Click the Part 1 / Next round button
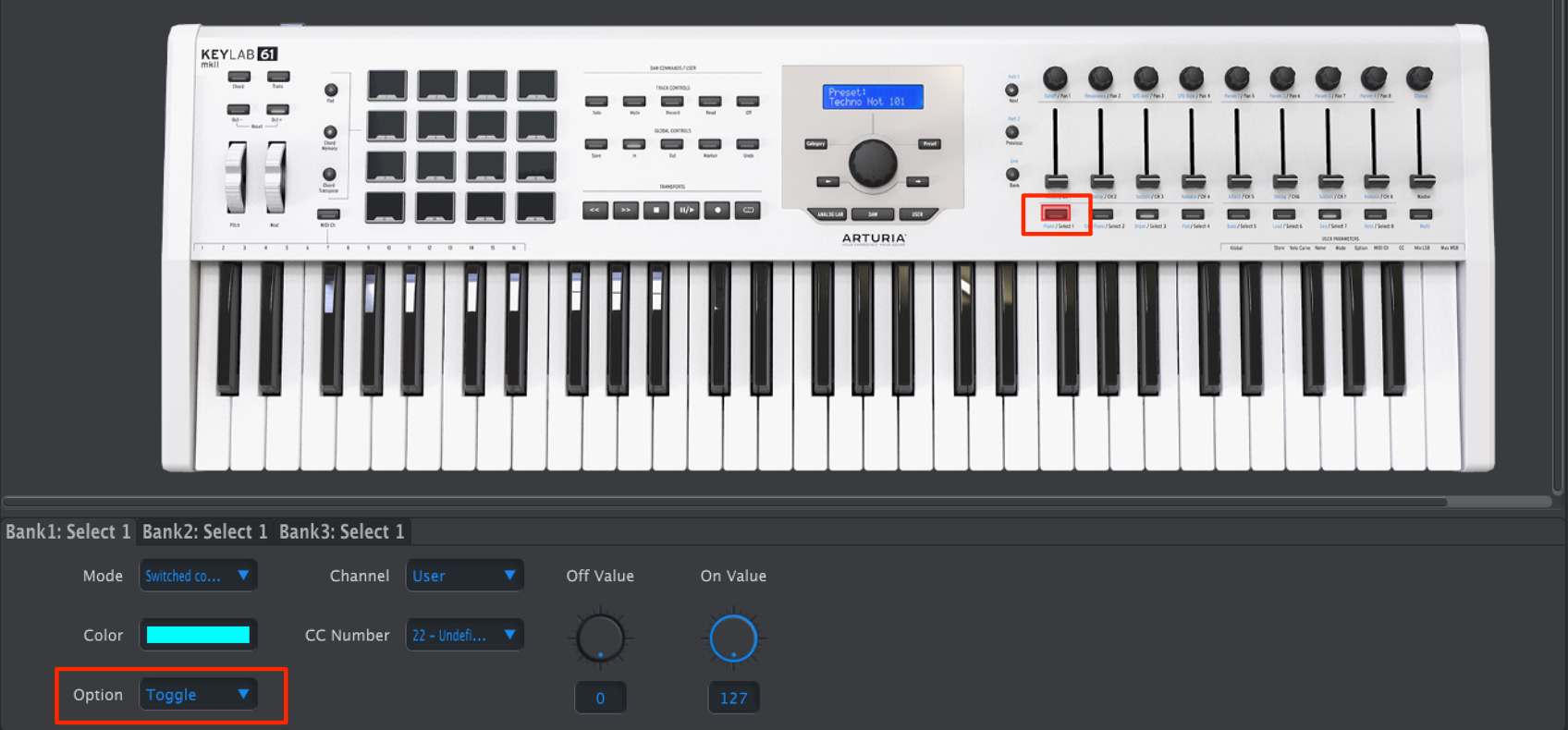 coord(1011,91)
